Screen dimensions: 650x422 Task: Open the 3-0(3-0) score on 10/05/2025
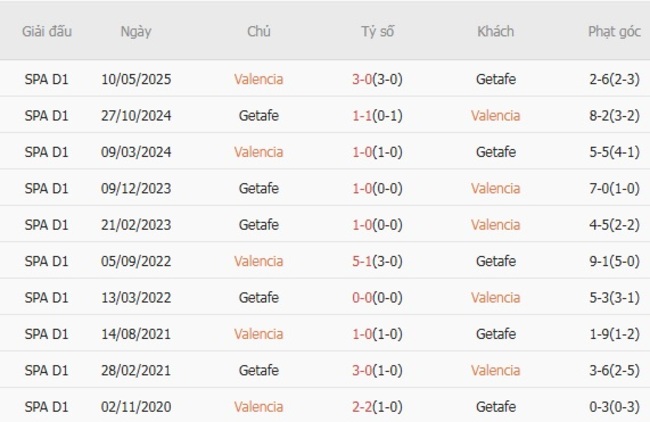[x=377, y=79]
